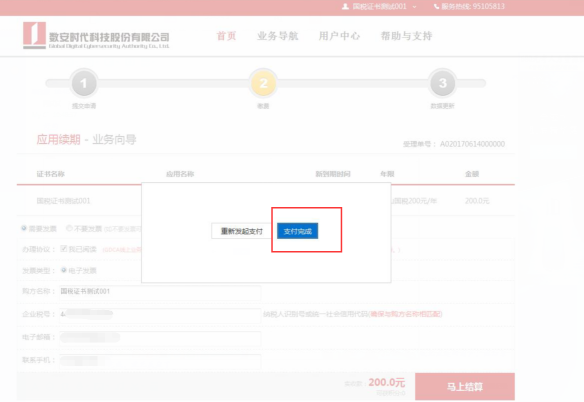Open the 国税证书测试001 account menu
This screenshot has height=402, width=584.
[x=379, y=6]
